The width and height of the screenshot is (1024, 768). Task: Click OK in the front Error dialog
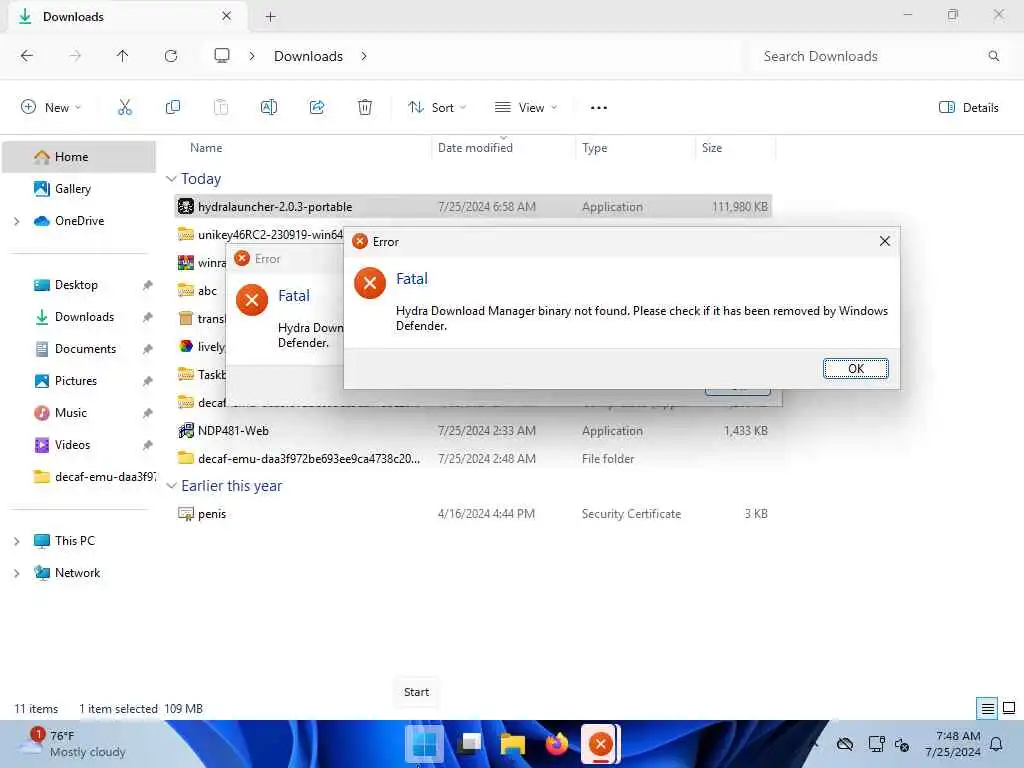[856, 368]
